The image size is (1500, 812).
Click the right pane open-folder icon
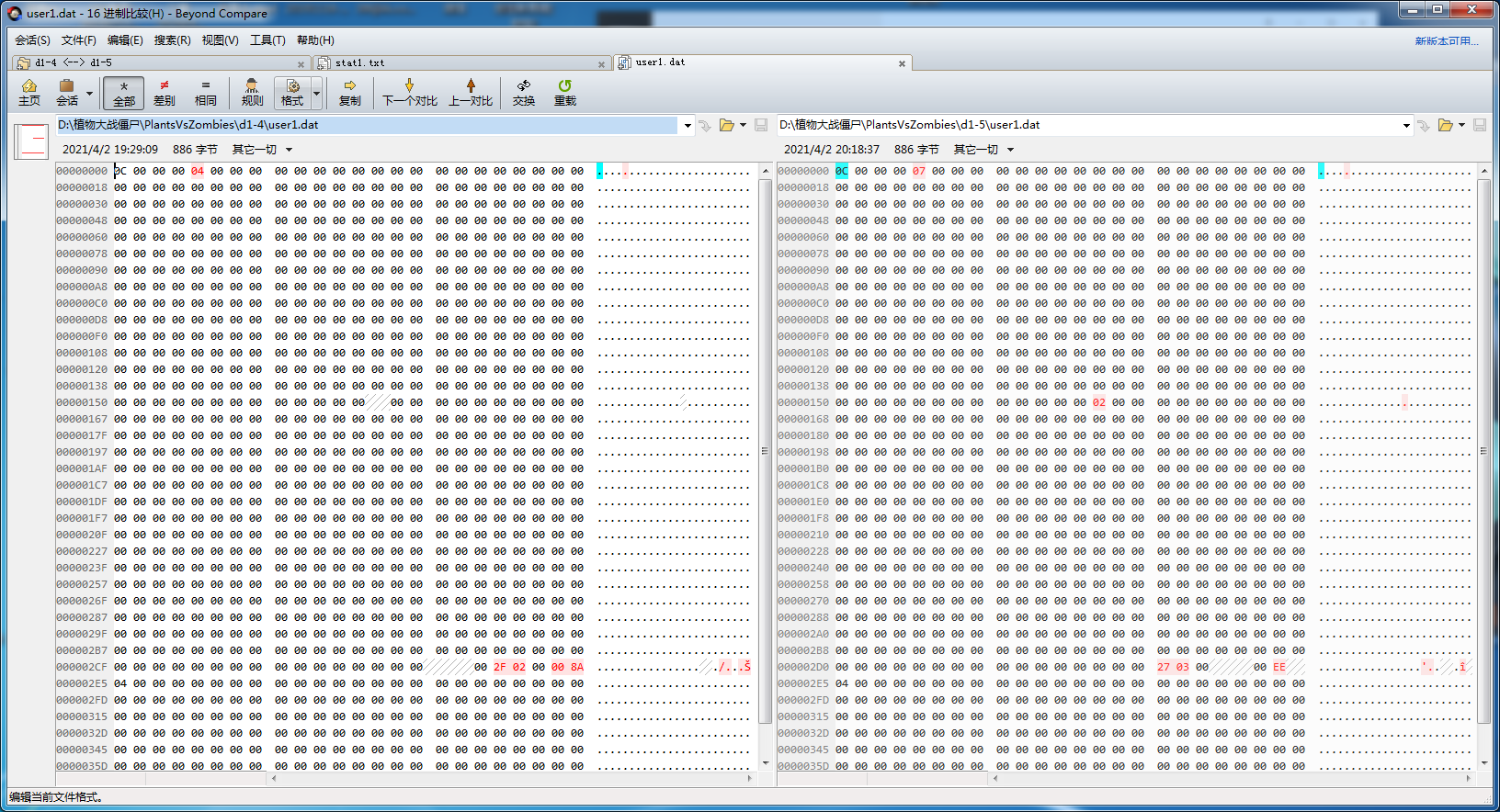click(1446, 126)
